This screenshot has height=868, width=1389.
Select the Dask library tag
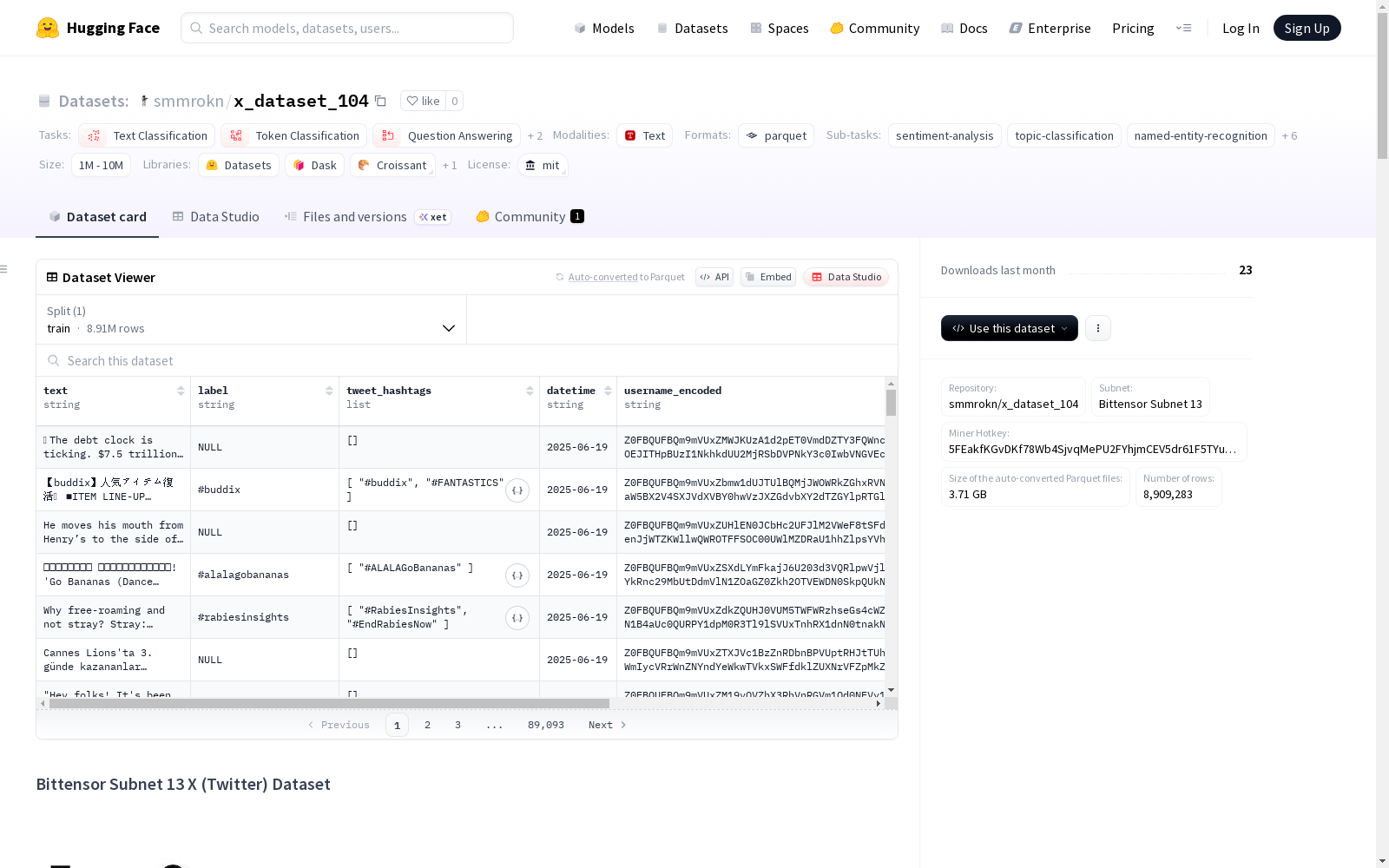[314, 165]
